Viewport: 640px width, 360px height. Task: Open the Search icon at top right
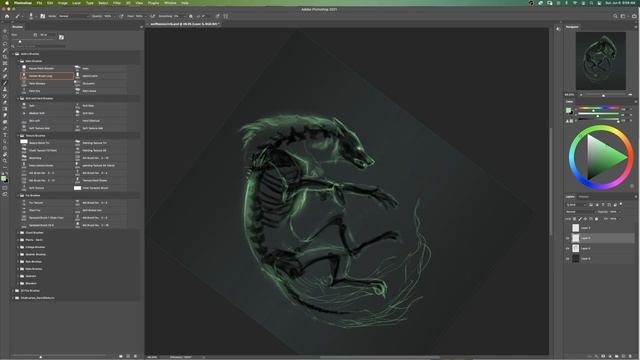(x=615, y=16)
